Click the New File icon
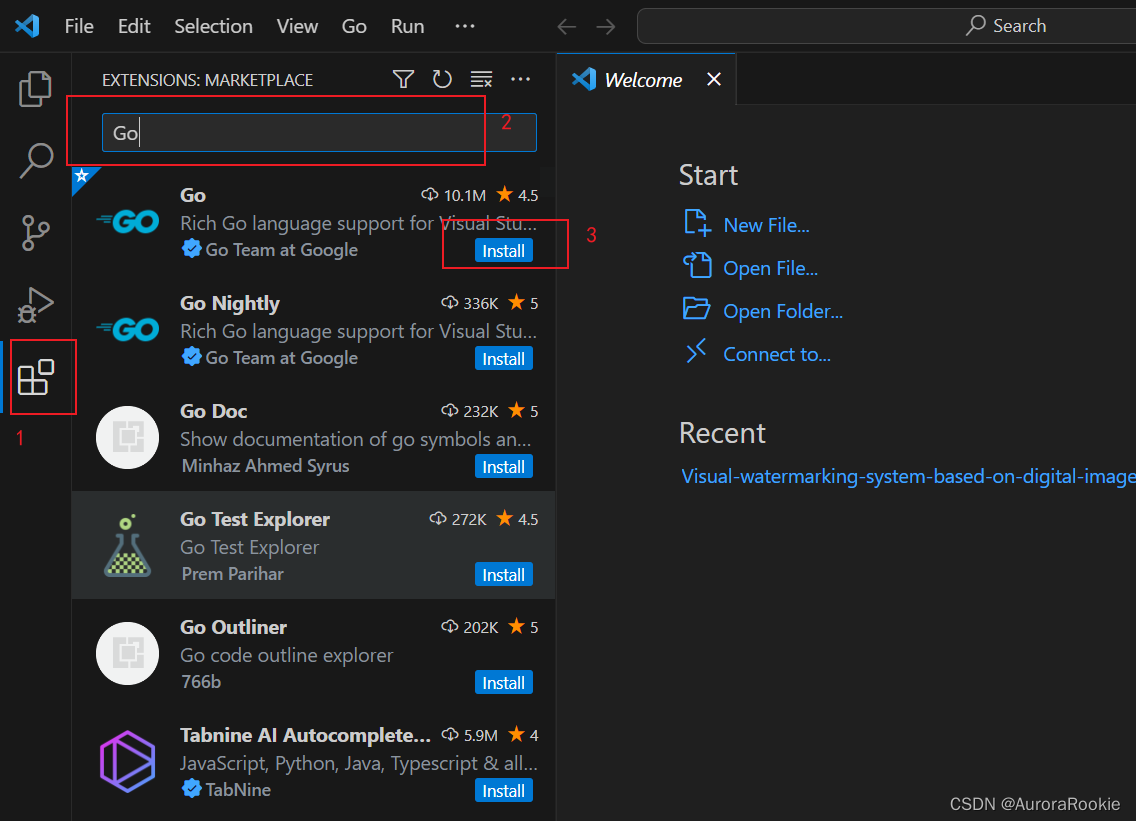1136x821 pixels. pyautogui.click(x=697, y=222)
